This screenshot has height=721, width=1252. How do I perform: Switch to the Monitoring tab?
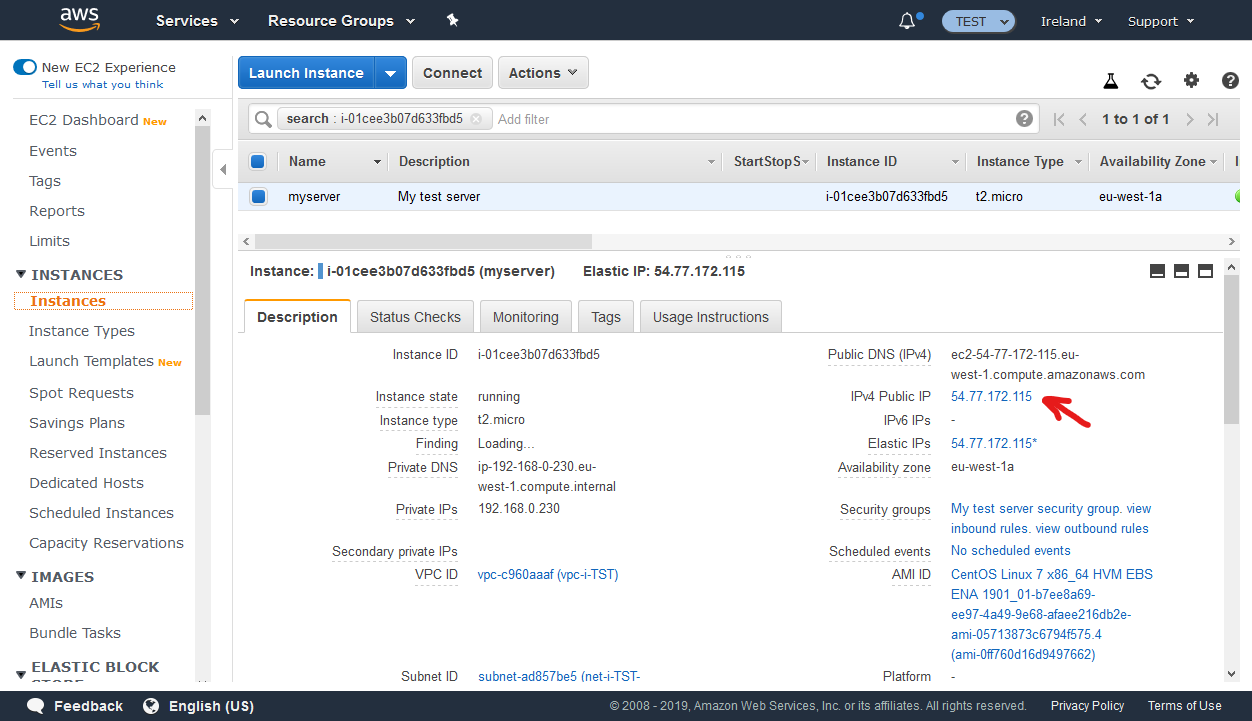[526, 317]
